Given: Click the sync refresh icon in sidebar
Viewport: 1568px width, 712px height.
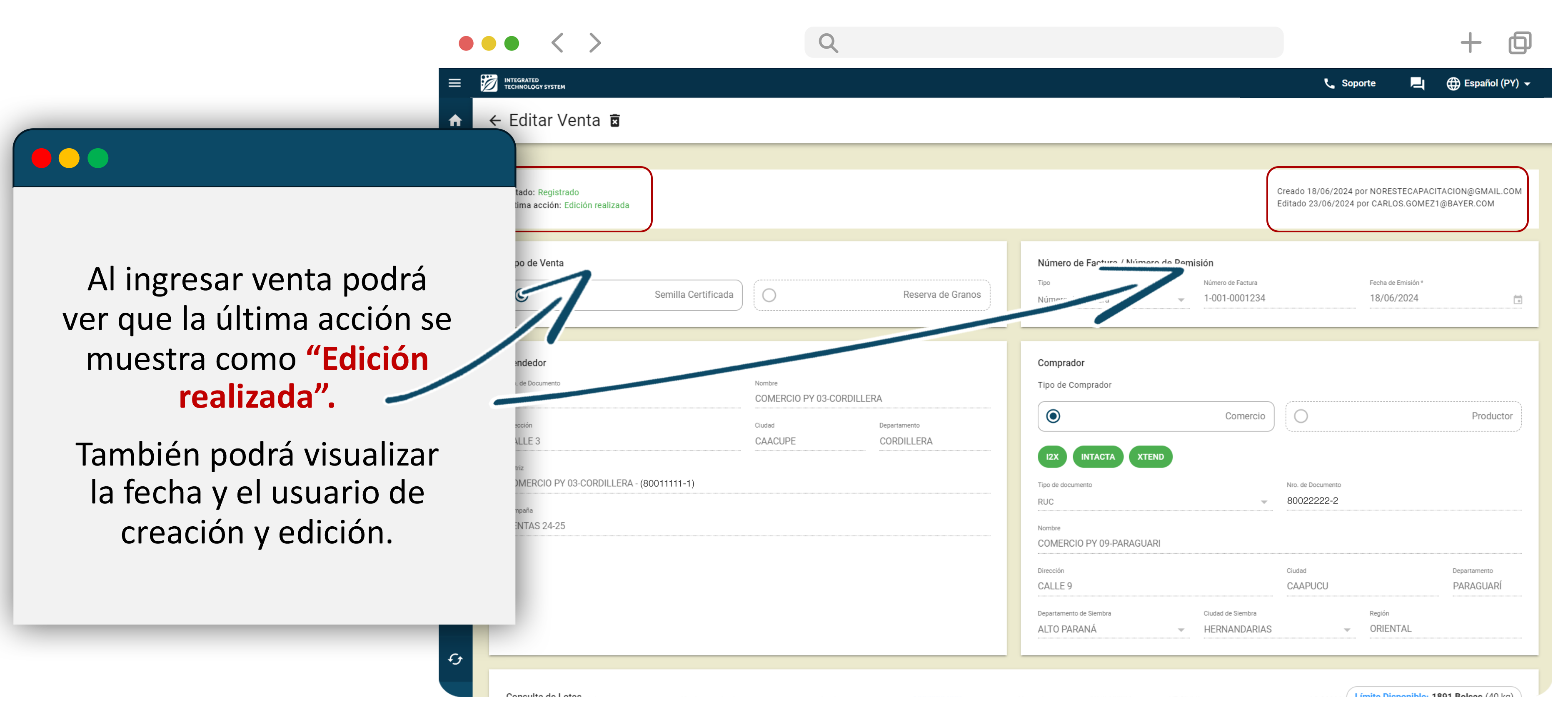Looking at the screenshot, I should (455, 659).
